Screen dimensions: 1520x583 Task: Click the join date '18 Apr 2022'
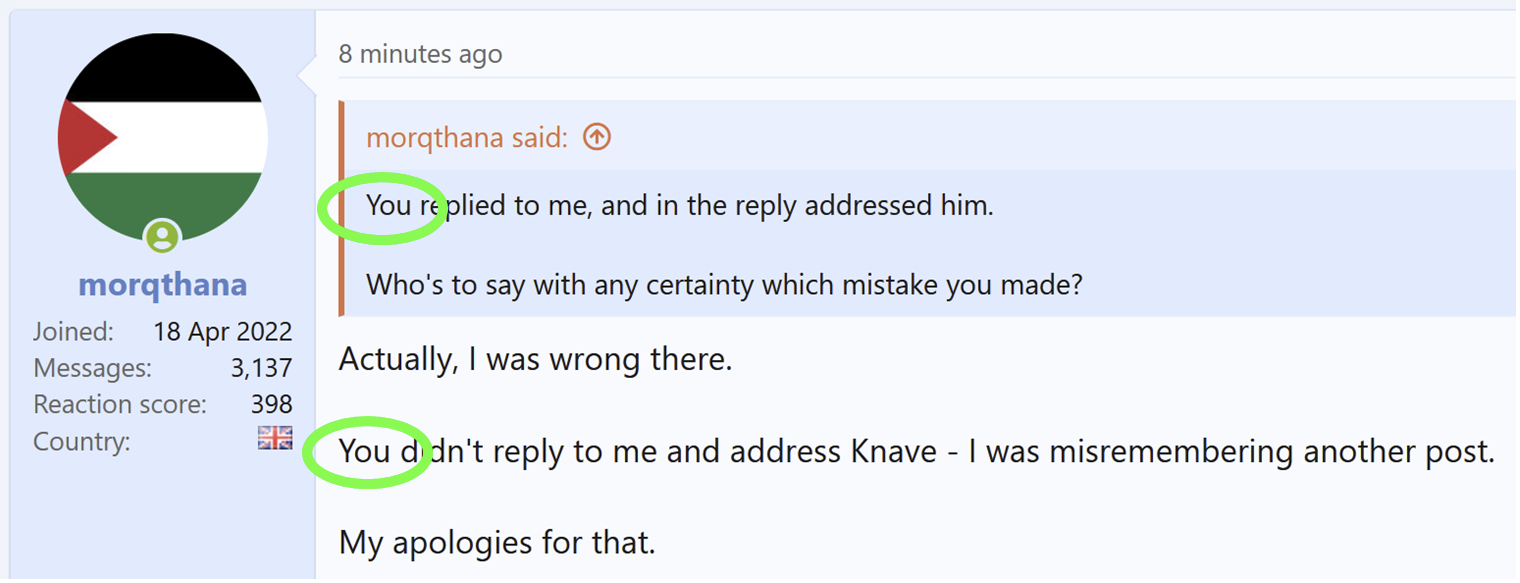tap(222, 332)
